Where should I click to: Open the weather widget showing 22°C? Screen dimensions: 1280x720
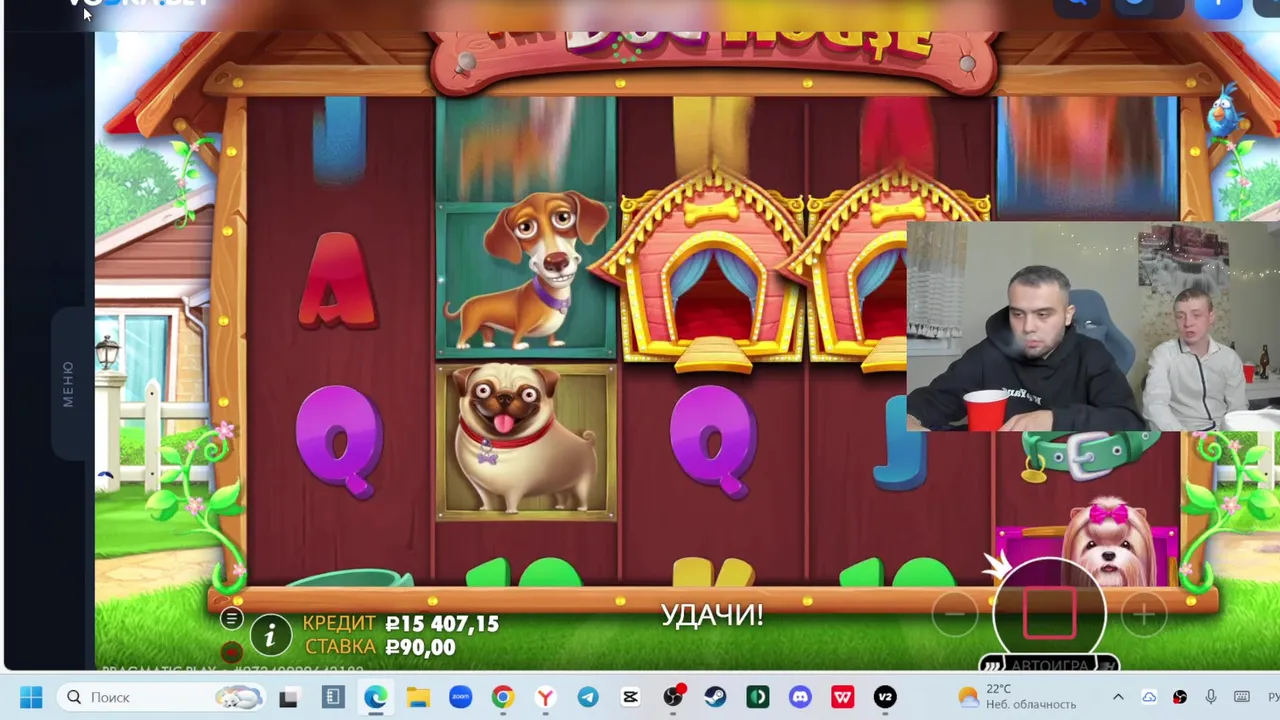1017,697
